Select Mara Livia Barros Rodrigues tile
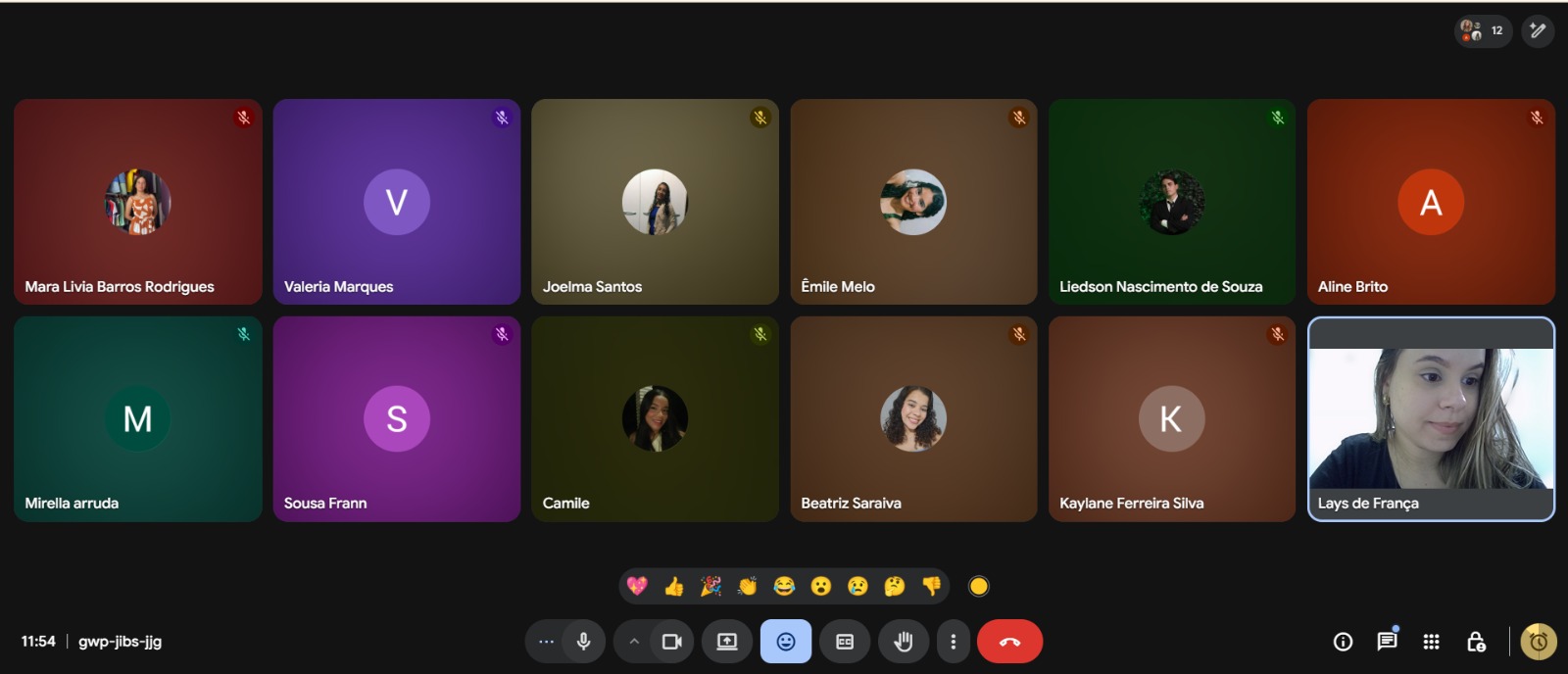Image resolution: width=1568 pixels, height=674 pixels. pos(138,202)
